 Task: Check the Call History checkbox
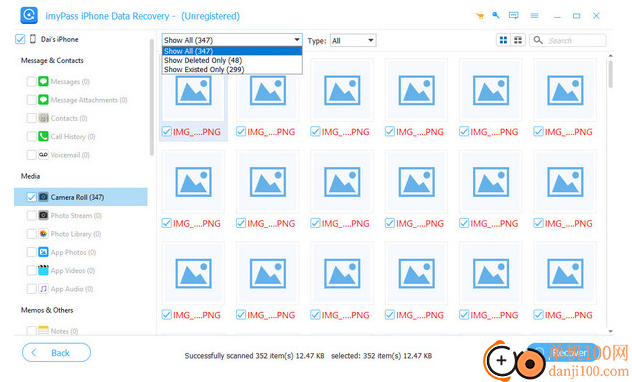[31, 136]
